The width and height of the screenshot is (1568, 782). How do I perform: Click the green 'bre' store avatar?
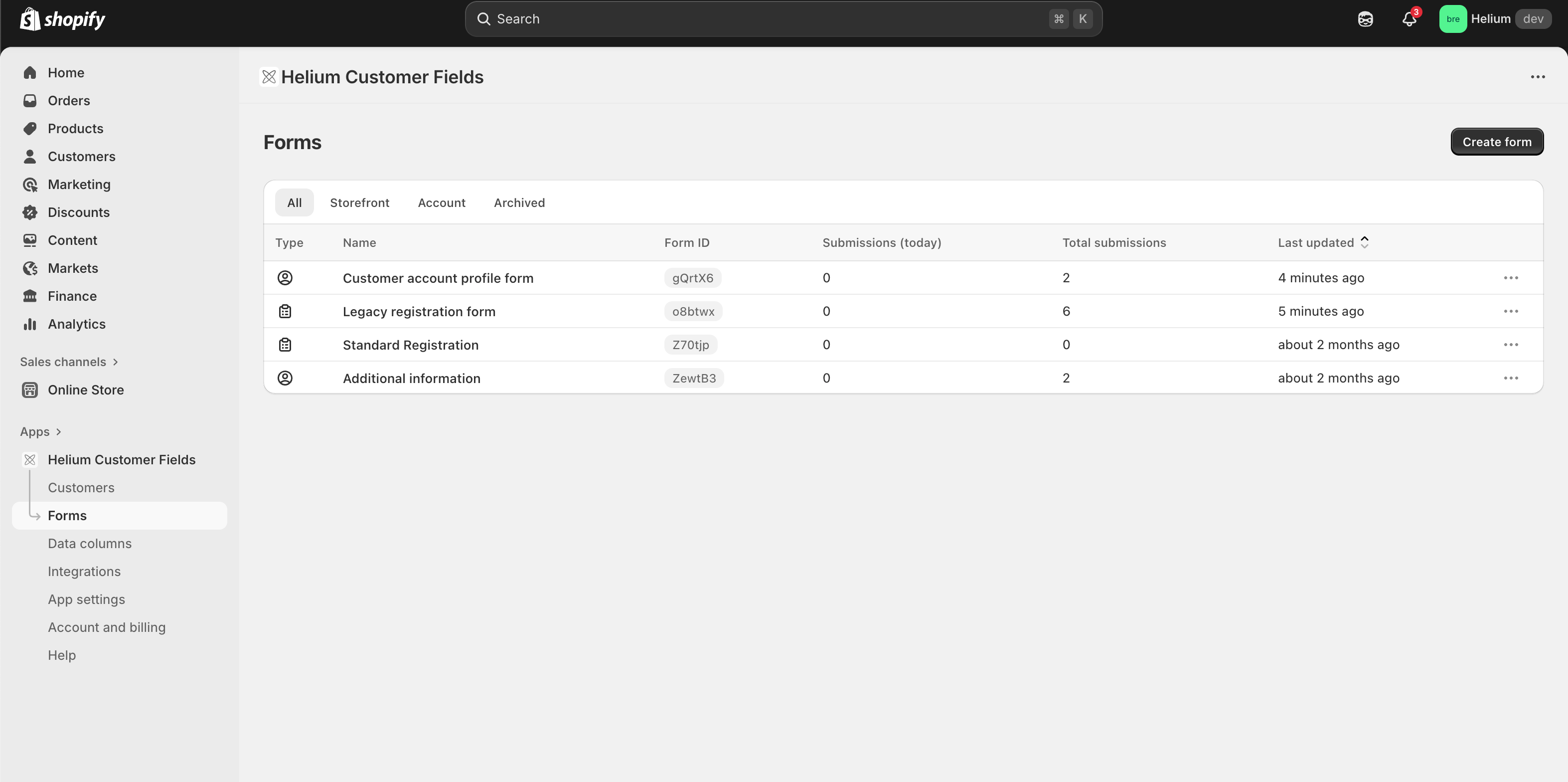tap(1453, 19)
